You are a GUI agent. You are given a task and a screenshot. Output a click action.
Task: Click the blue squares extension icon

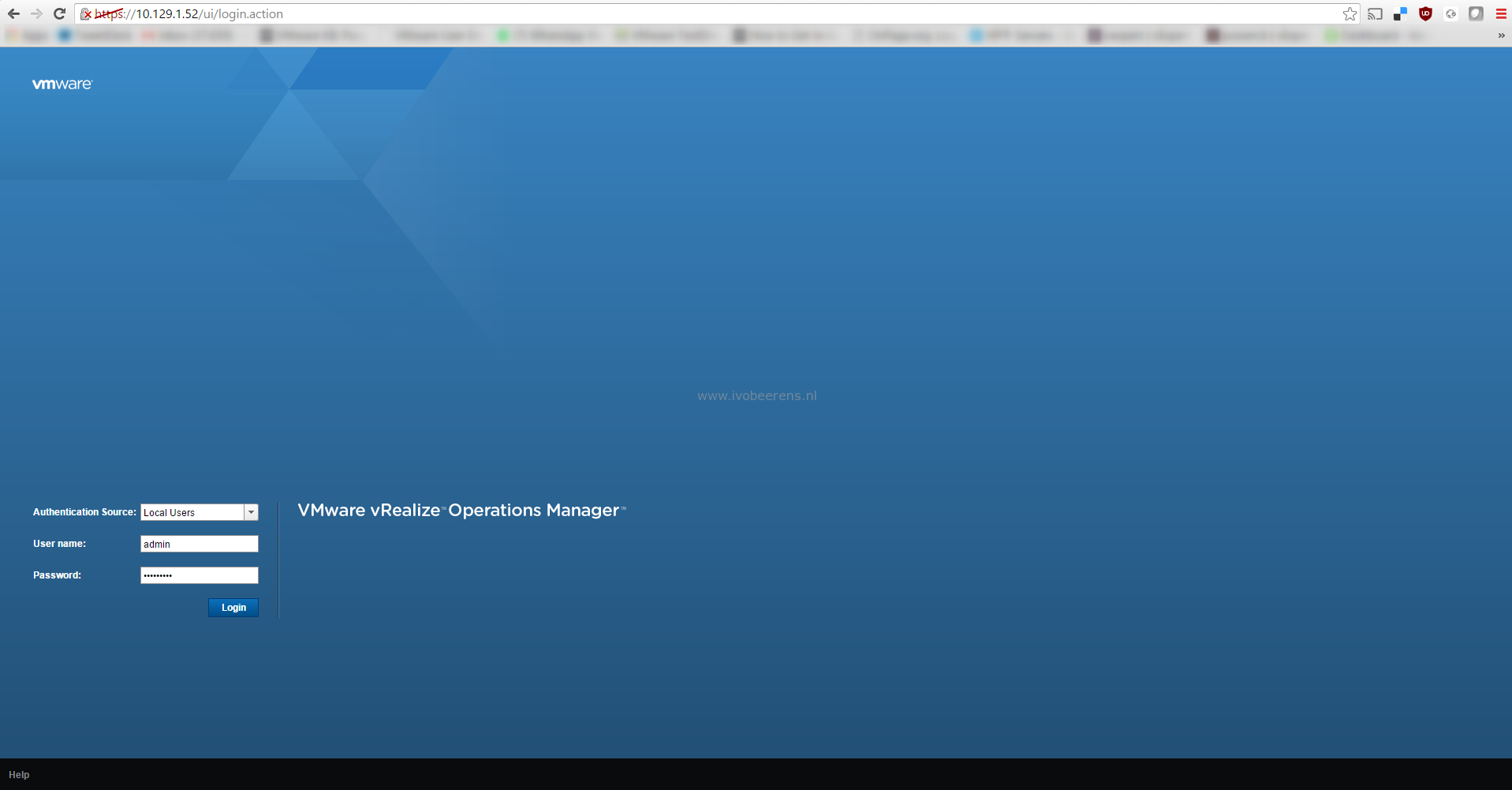pos(1400,13)
